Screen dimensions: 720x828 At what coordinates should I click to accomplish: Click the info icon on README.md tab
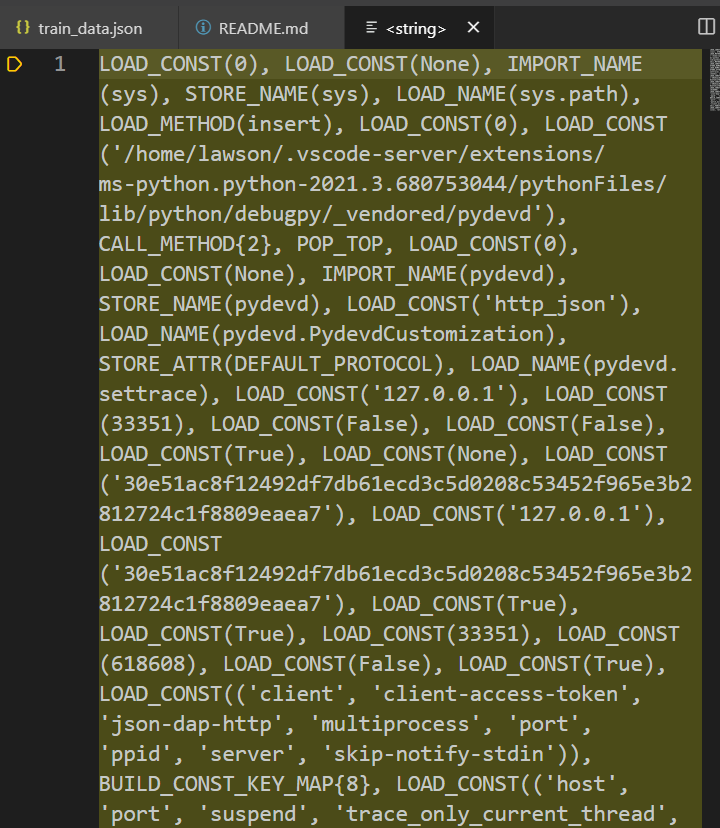(x=203, y=27)
